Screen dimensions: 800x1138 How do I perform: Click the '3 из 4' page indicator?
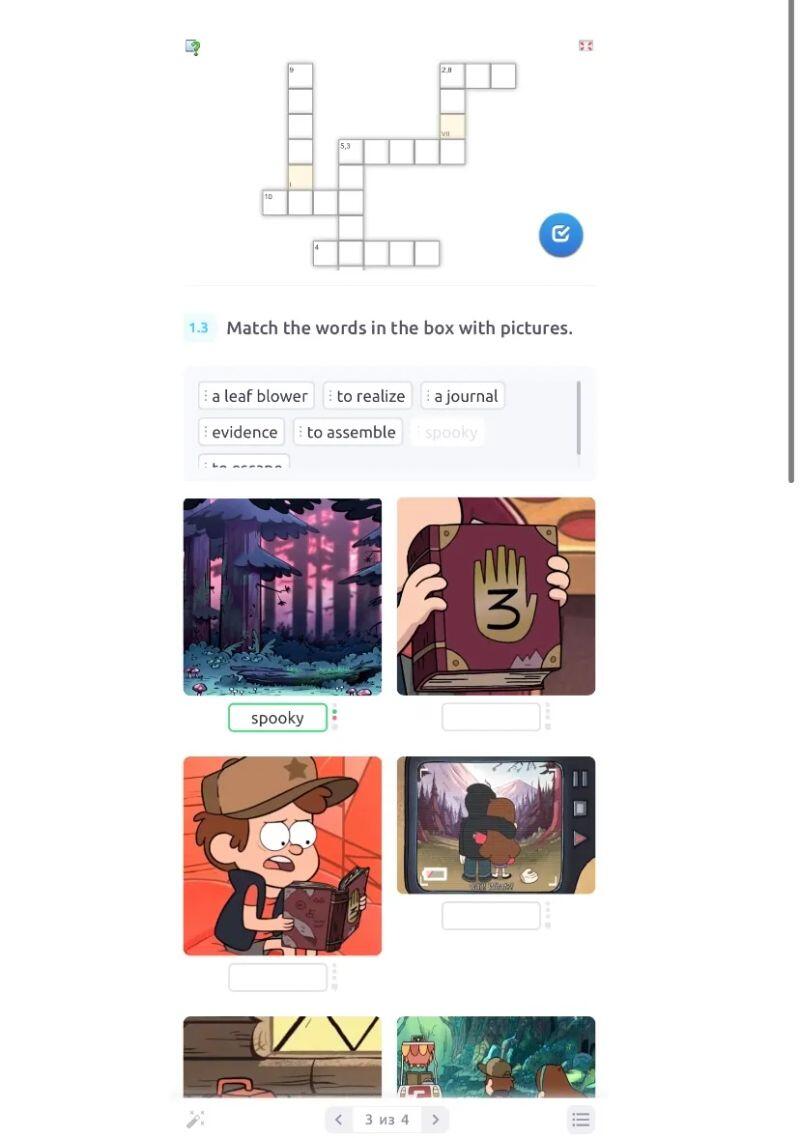pyautogui.click(x=387, y=1119)
